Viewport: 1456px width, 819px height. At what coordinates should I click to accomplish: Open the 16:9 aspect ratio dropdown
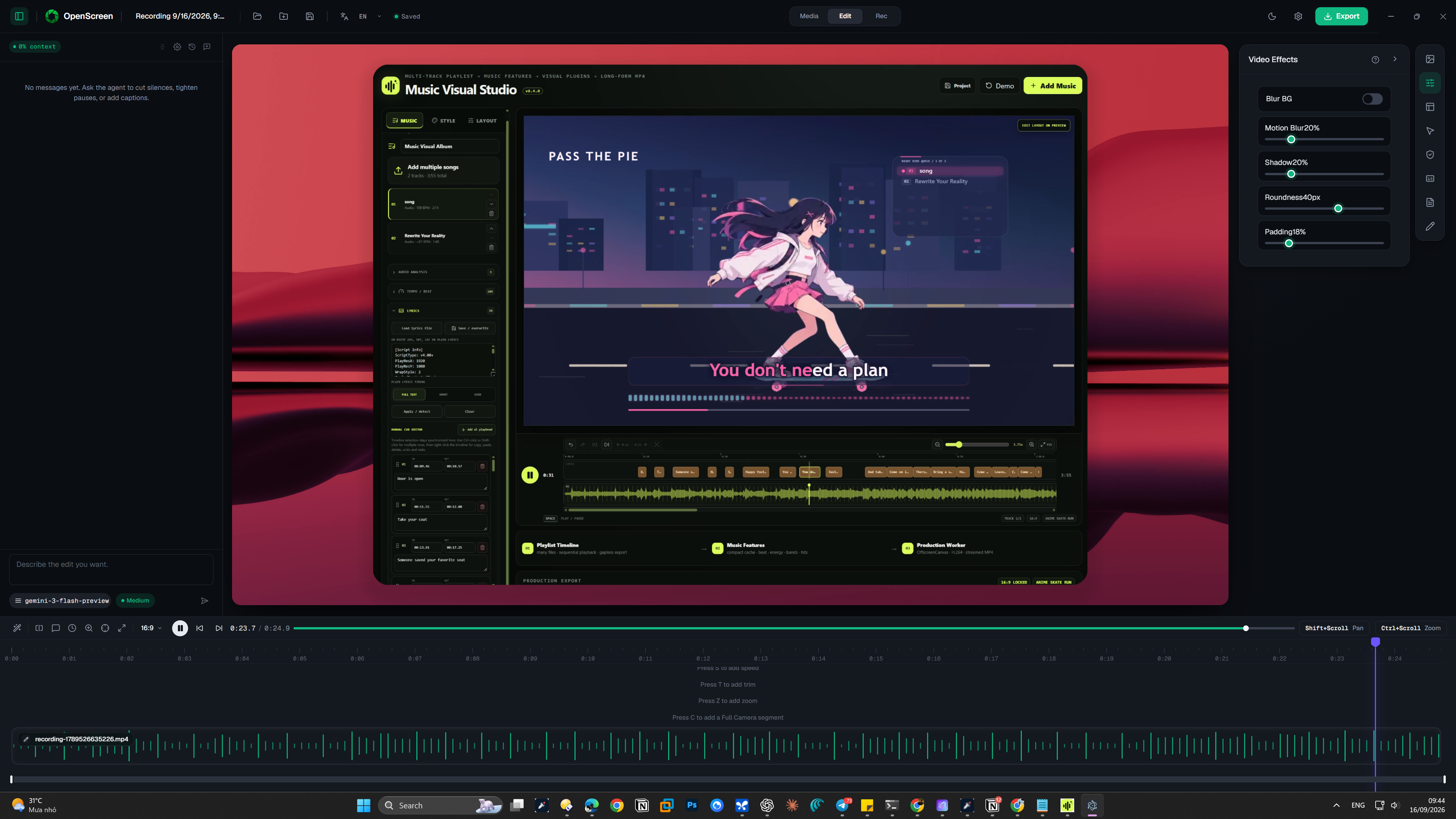click(x=151, y=628)
